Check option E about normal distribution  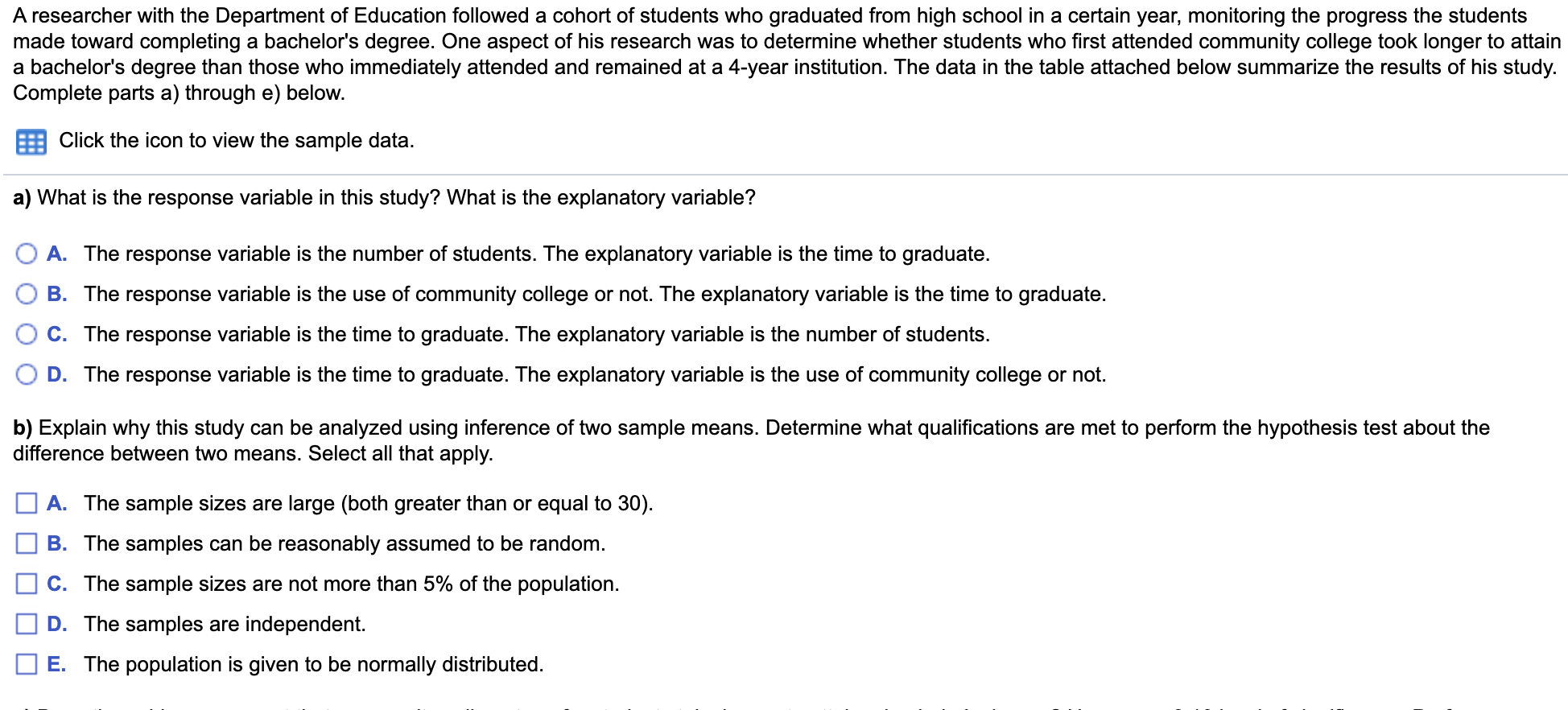(x=27, y=664)
